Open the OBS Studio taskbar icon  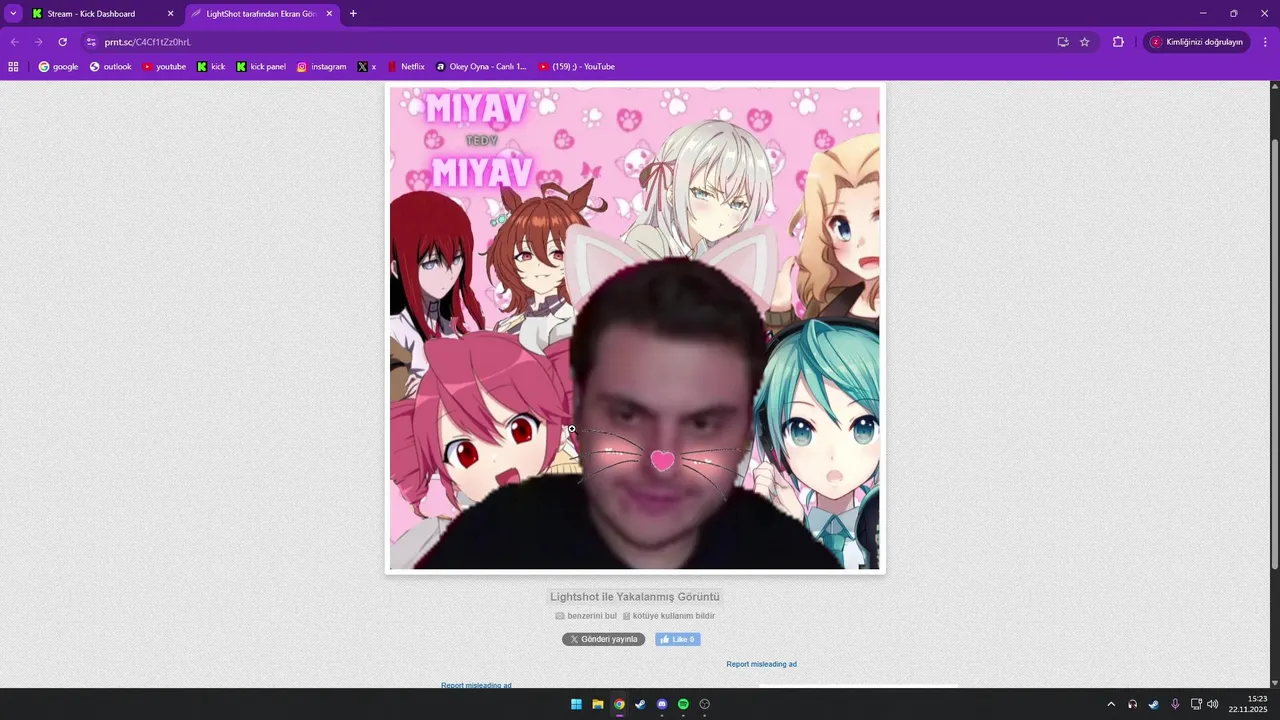point(705,704)
